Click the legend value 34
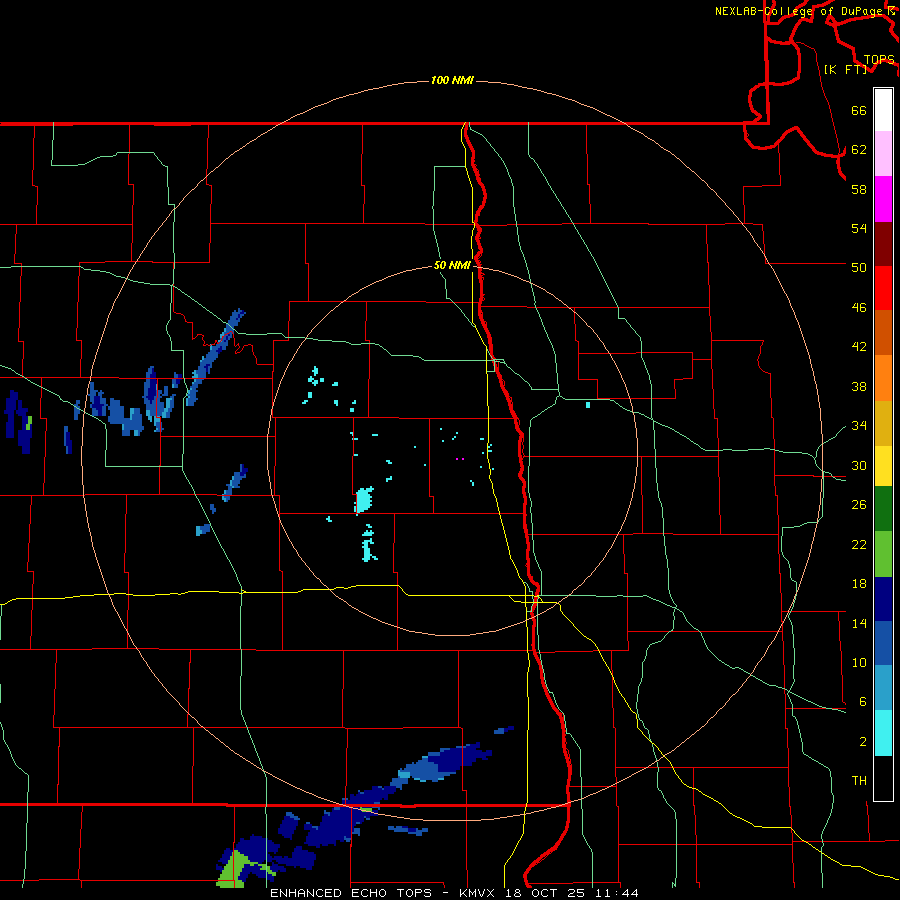This screenshot has width=900, height=900. click(859, 426)
